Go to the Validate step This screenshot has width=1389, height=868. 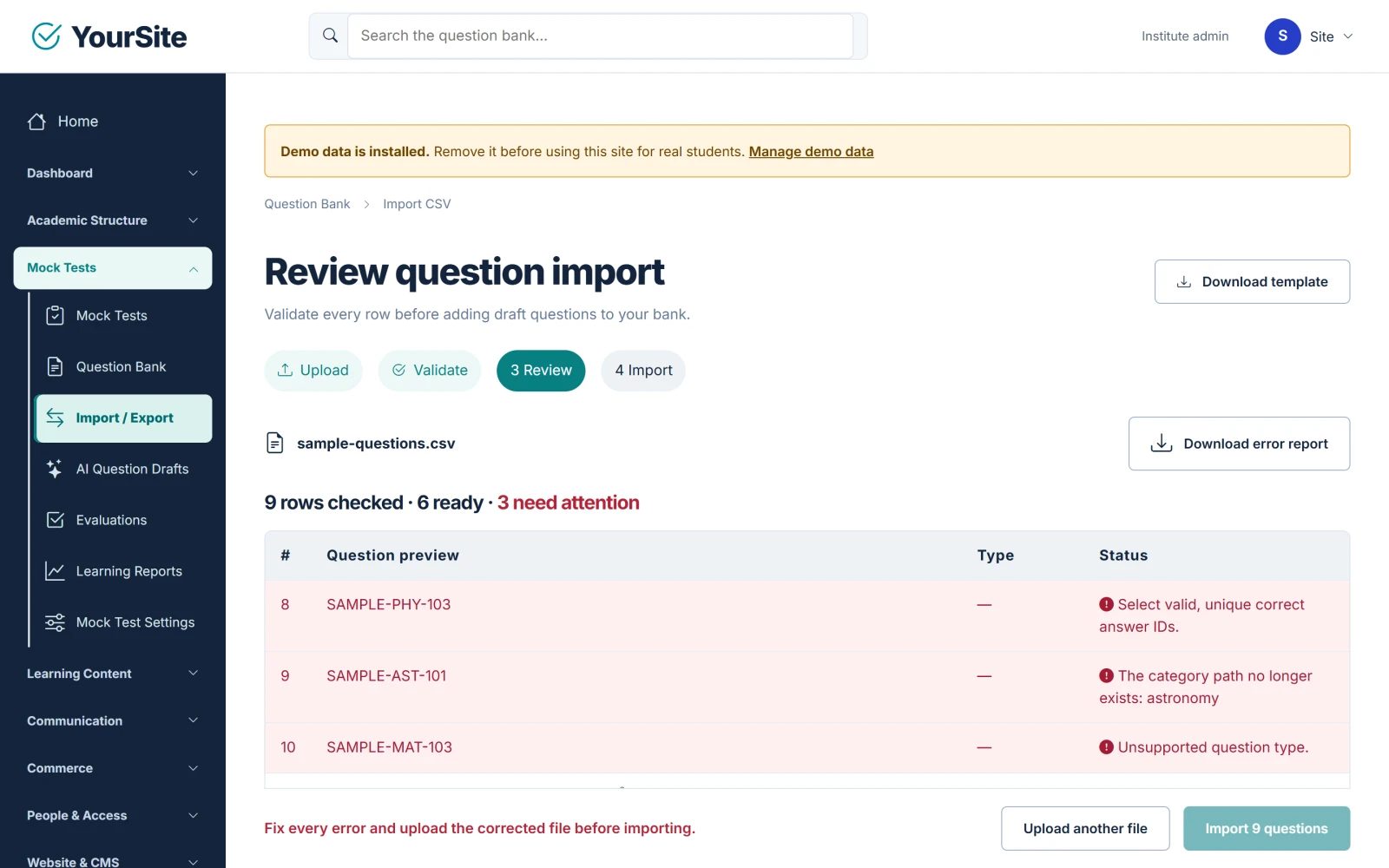pyautogui.click(x=430, y=371)
